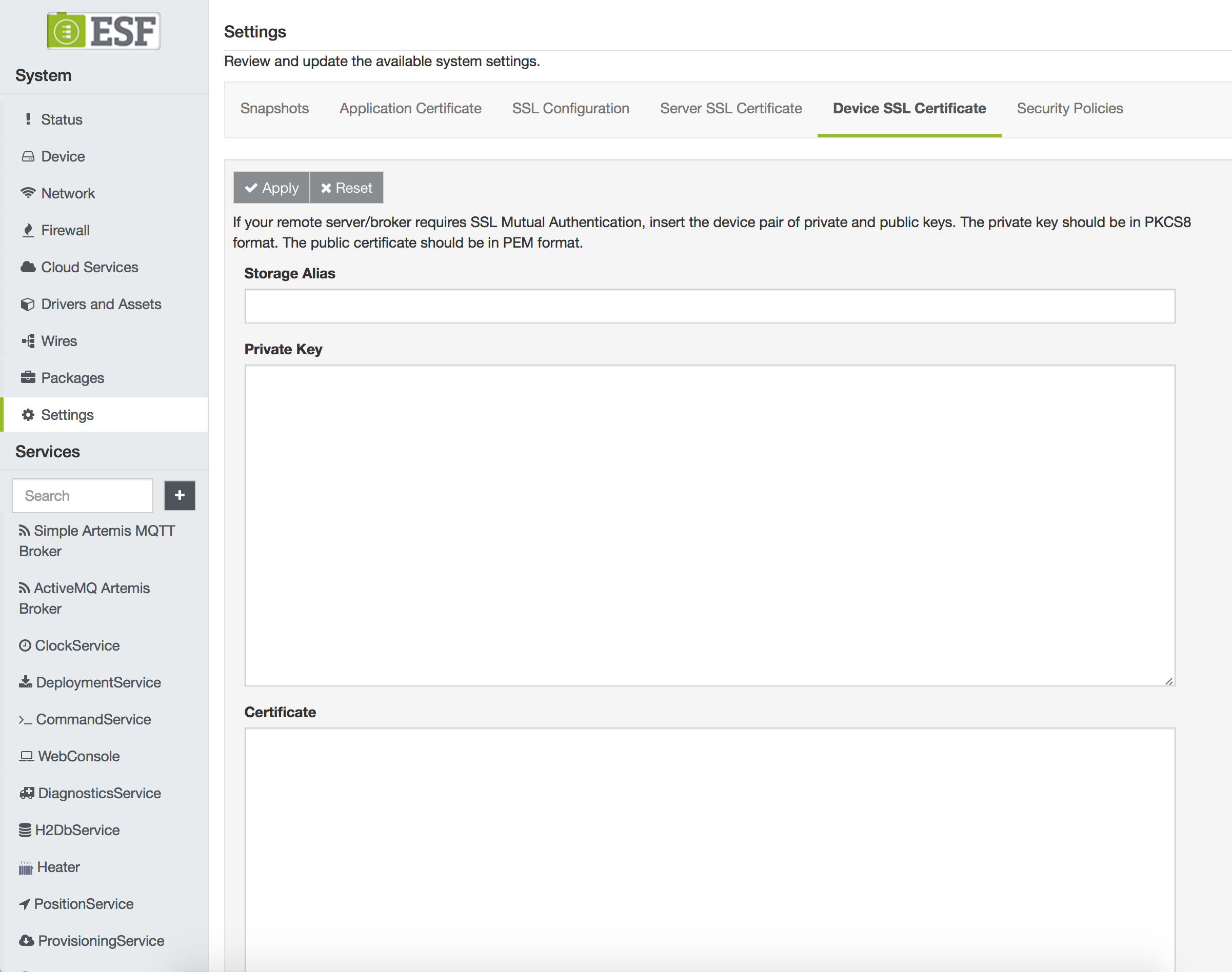Image resolution: width=1232 pixels, height=972 pixels.
Task: Click the WebConsole laptop icon
Action: click(x=27, y=756)
